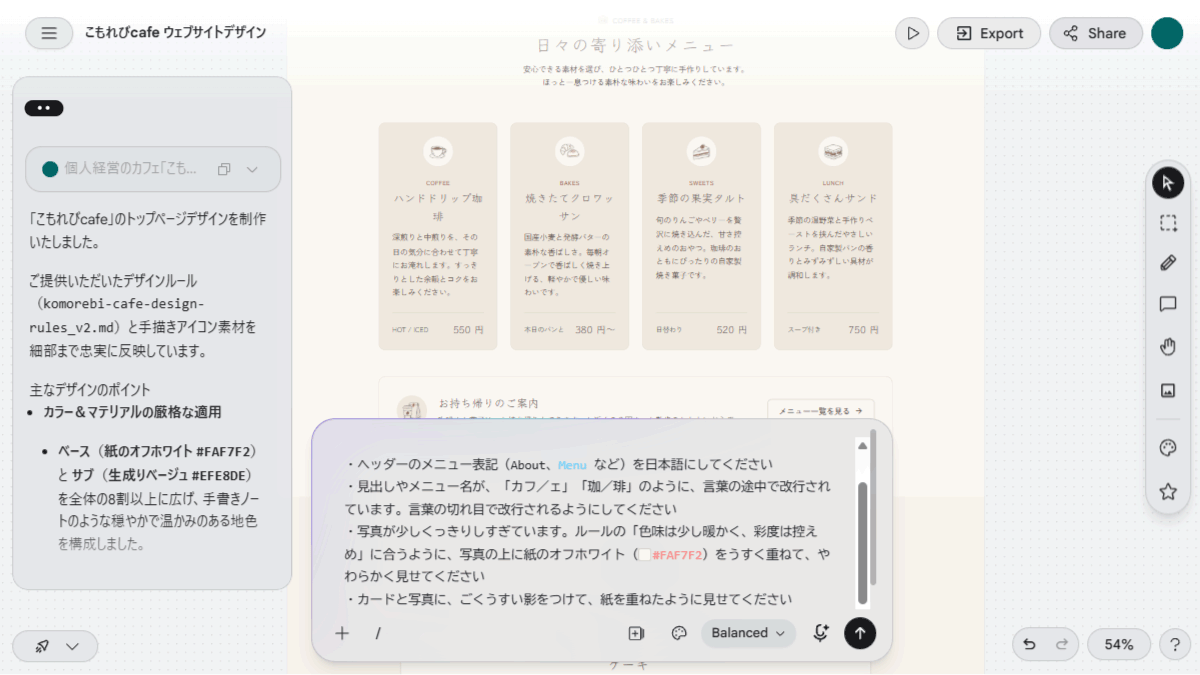Viewport: 1200px width, 675px height.
Task: Click the prompt scrollbar up arrow
Action: click(x=862, y=445)
